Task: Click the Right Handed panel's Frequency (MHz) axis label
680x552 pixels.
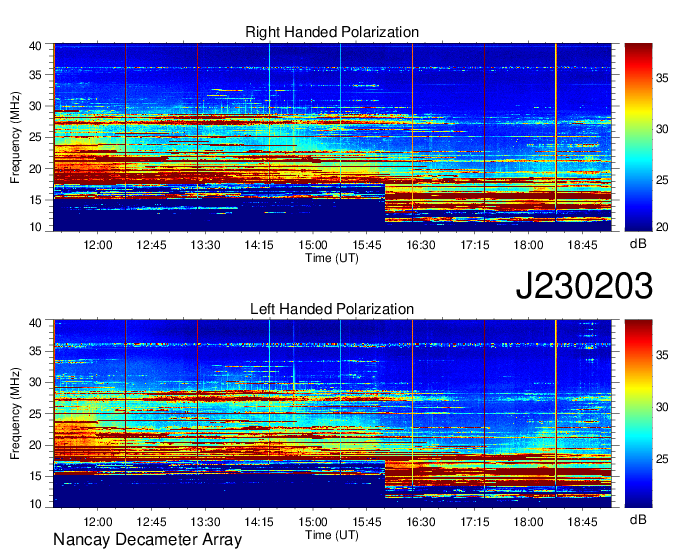Action: pyautogui.click(x=15, y=137)
